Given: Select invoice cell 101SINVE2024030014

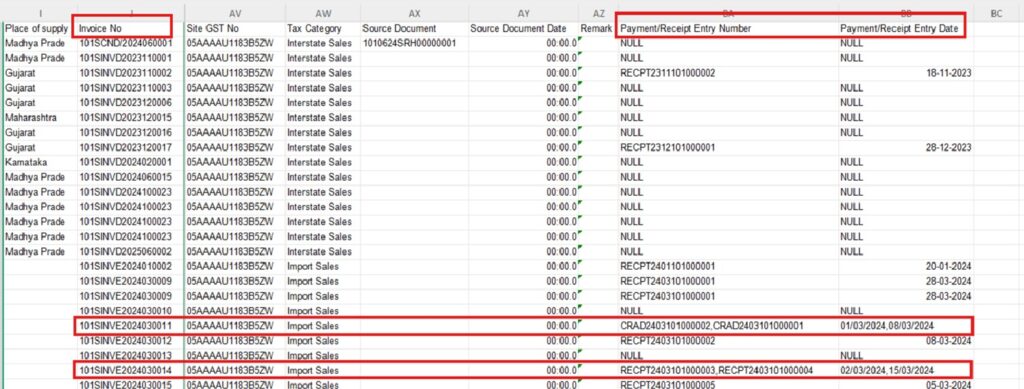Looking at the screenshot, I should click(x=131, y=371).
